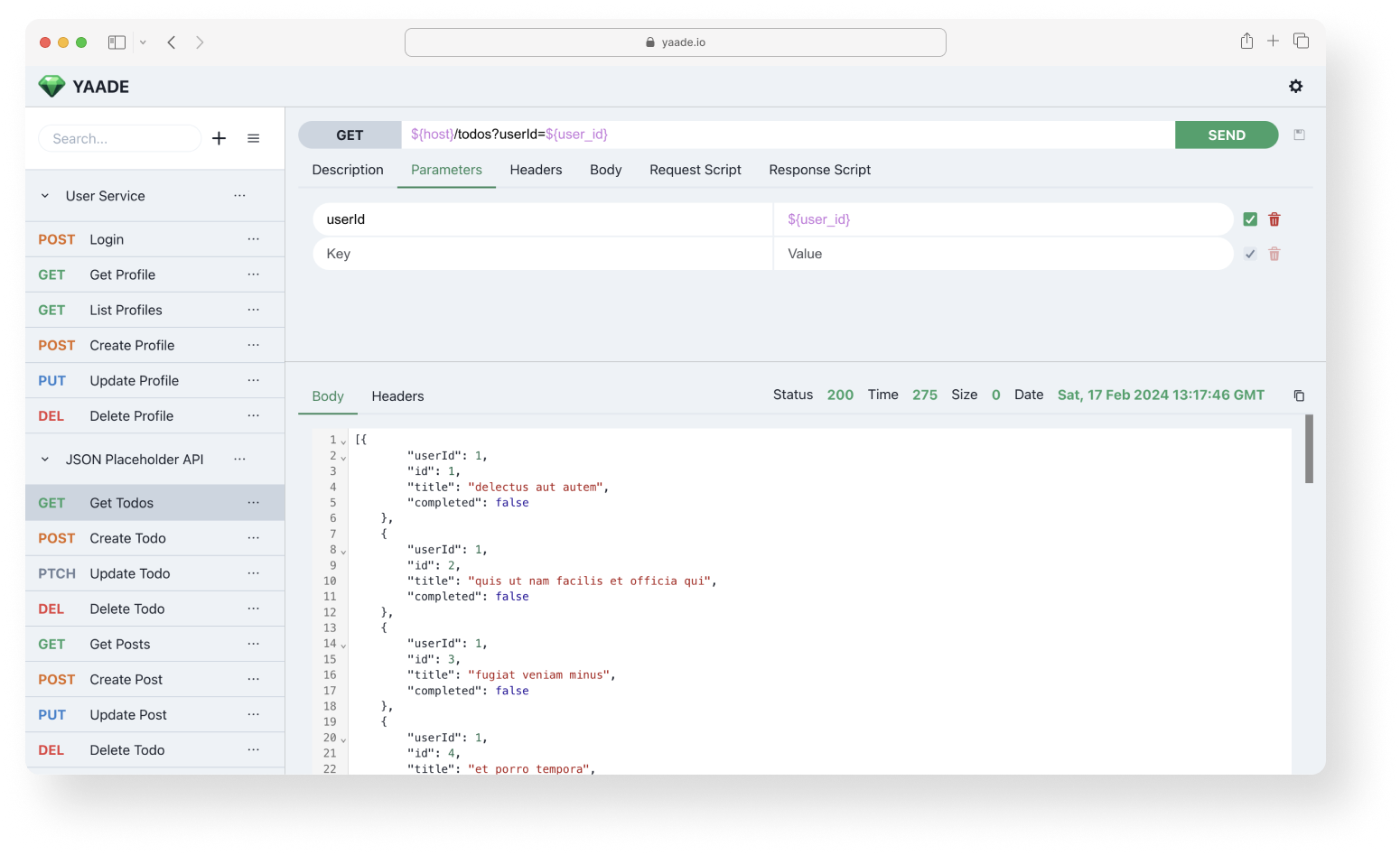Fold the JSON object at line 8
This screenshot has width=1400, height=855.
343,552
